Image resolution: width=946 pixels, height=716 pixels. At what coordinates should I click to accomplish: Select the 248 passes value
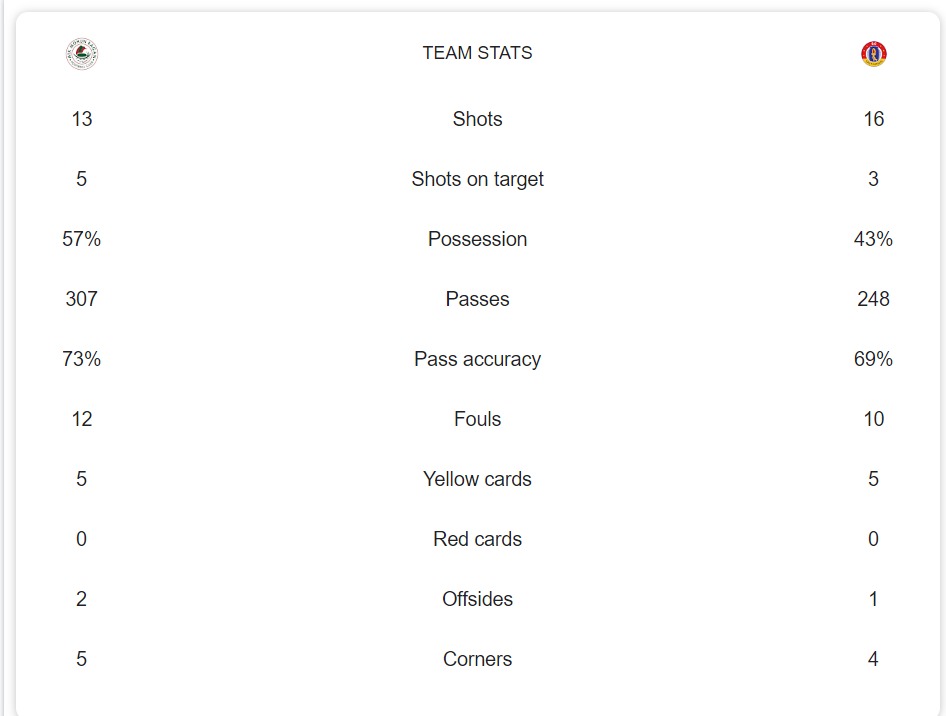(873, 299)
